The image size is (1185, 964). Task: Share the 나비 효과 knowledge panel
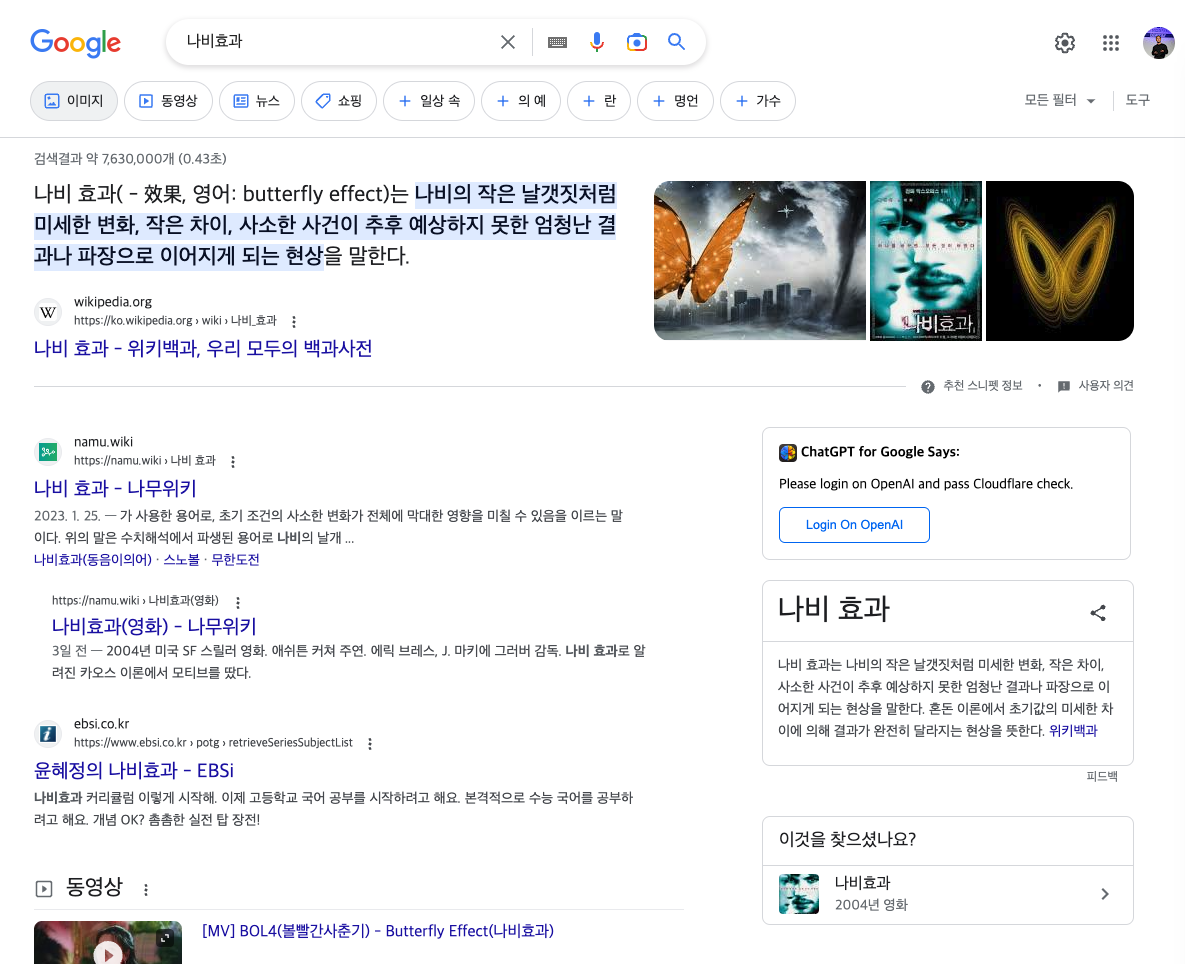click(x=1098, y=613)
